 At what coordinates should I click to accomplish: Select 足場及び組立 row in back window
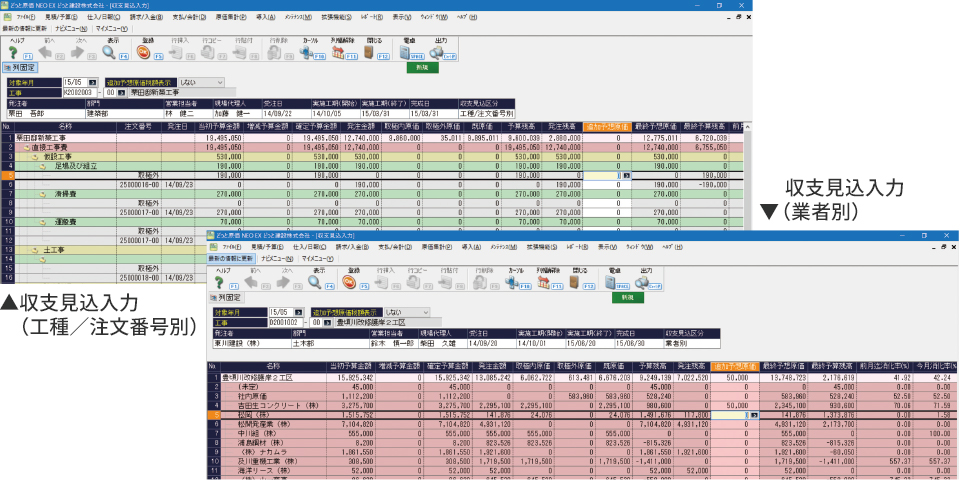pos(373,167)
